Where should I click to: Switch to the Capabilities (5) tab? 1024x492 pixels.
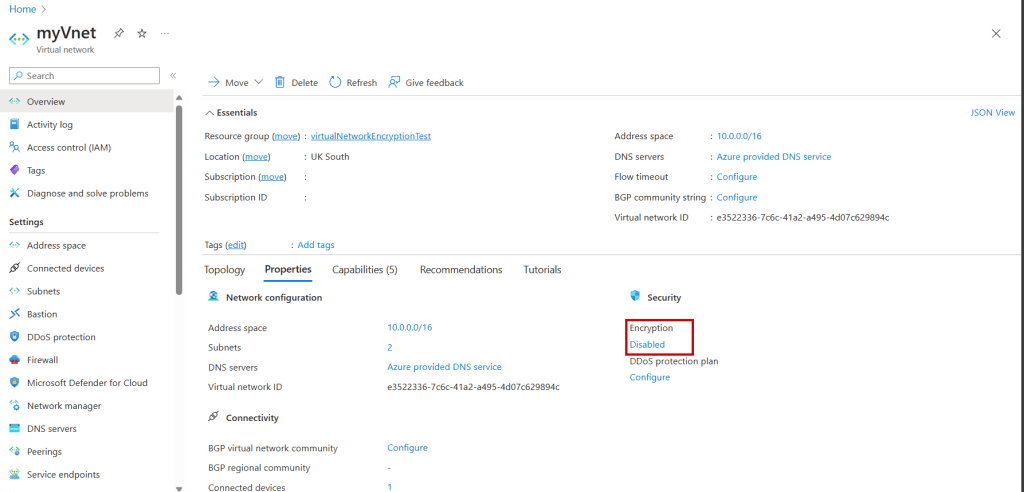pos(364,270)
